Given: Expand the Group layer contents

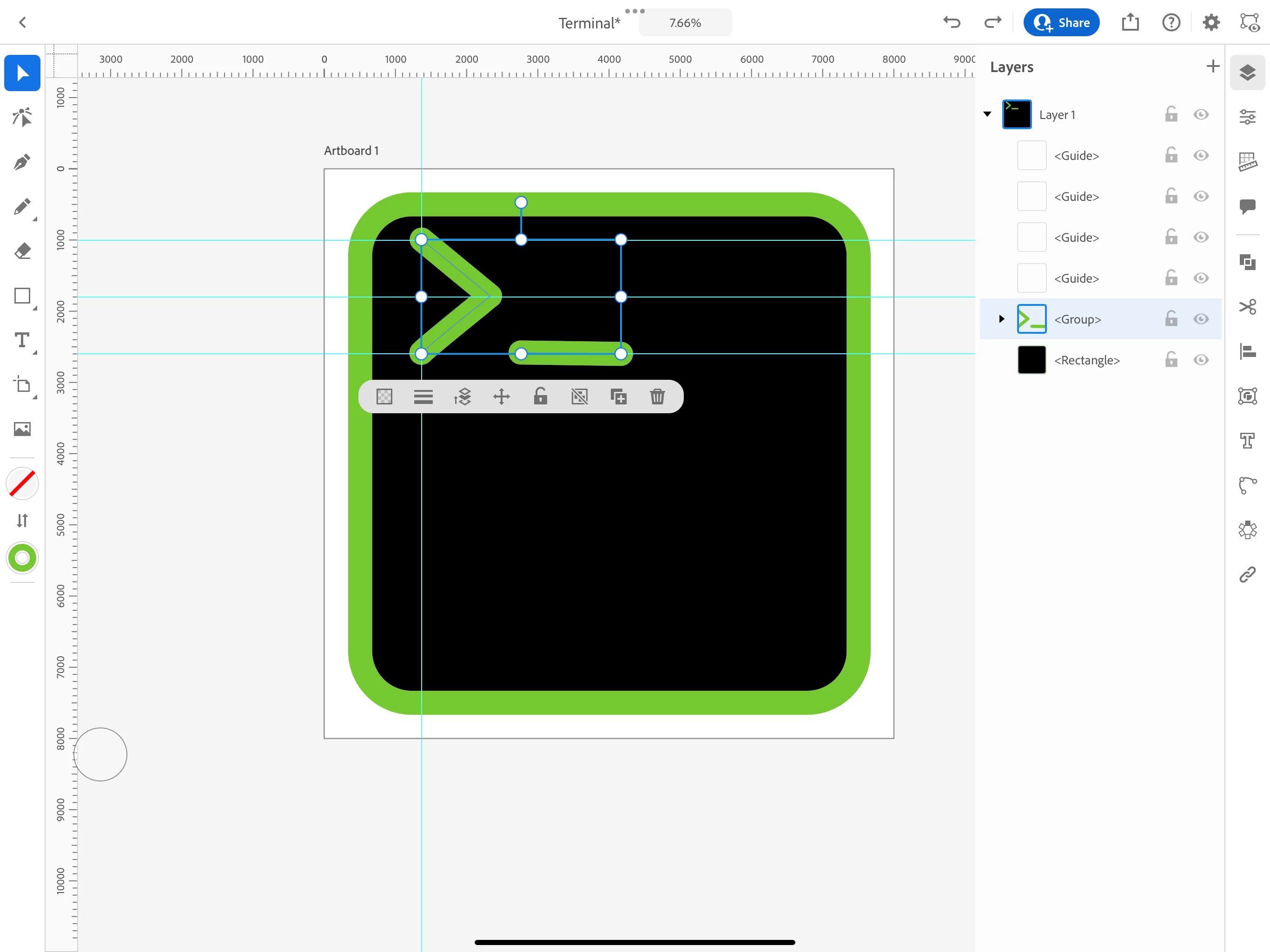Looking at the screenshot, I should click(x=1001, y=319).
